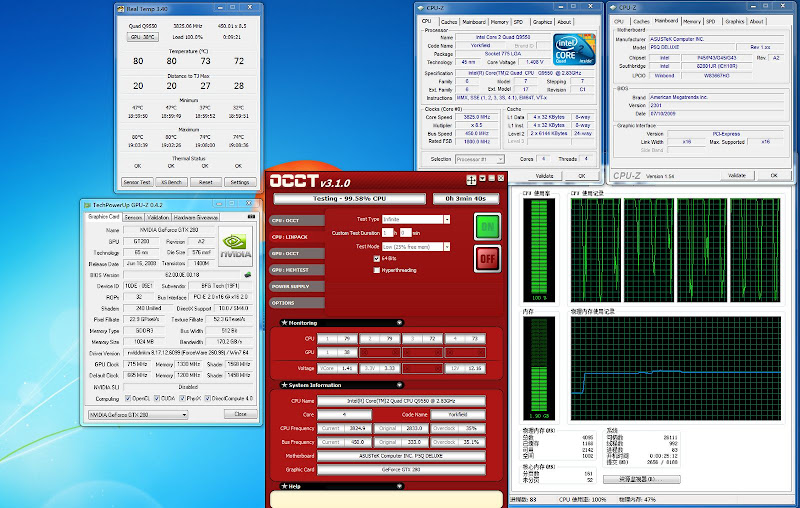
Task: Click the red OFF button in OCCT
Action: pos(487,259)
